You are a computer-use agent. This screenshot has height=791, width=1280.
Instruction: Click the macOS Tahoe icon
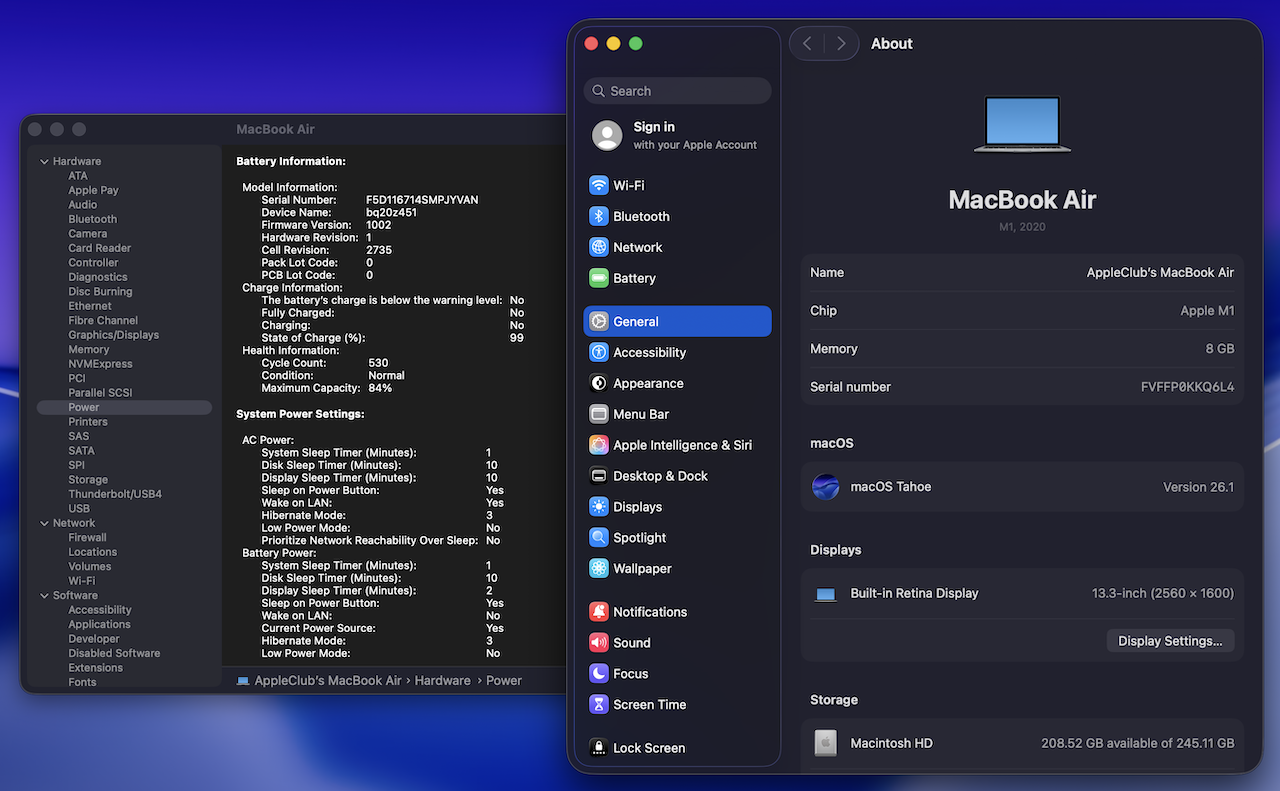point(825,487)
